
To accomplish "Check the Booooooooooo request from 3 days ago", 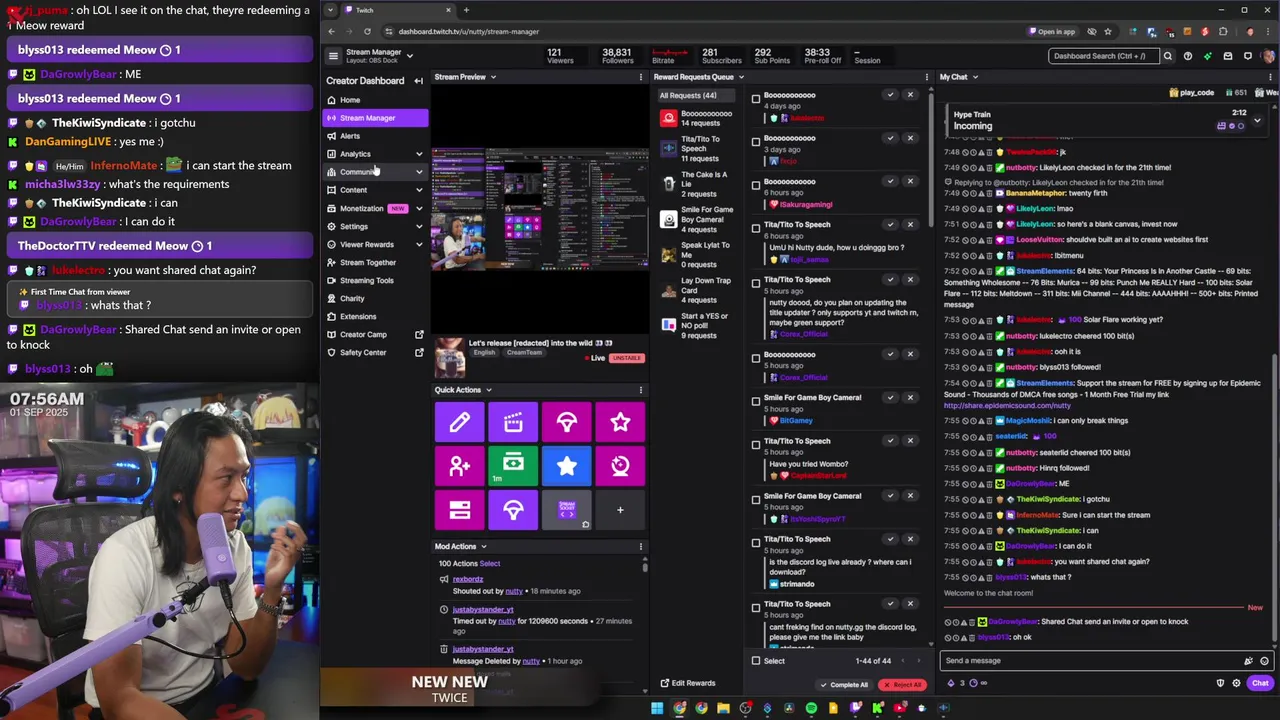I will 756,141.
